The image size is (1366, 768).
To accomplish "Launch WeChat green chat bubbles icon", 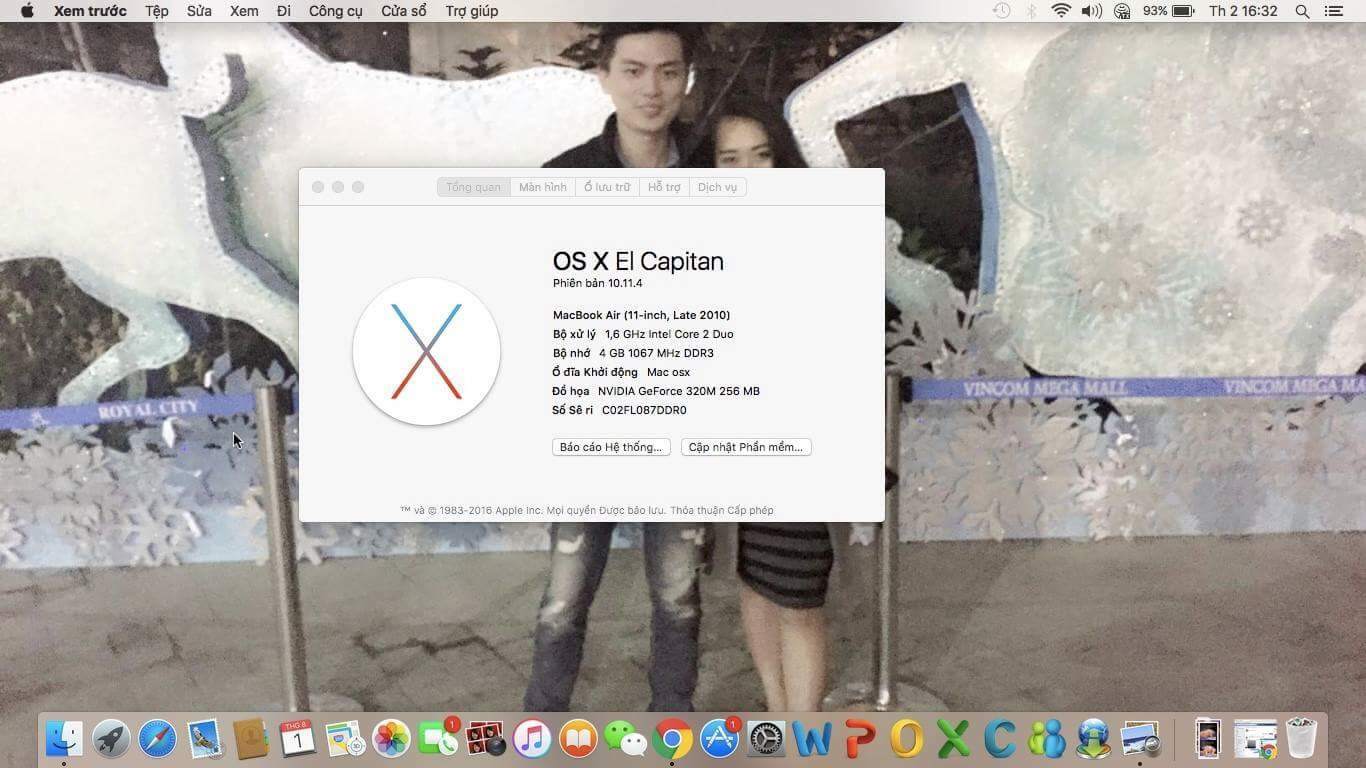I will pos(626,739).
